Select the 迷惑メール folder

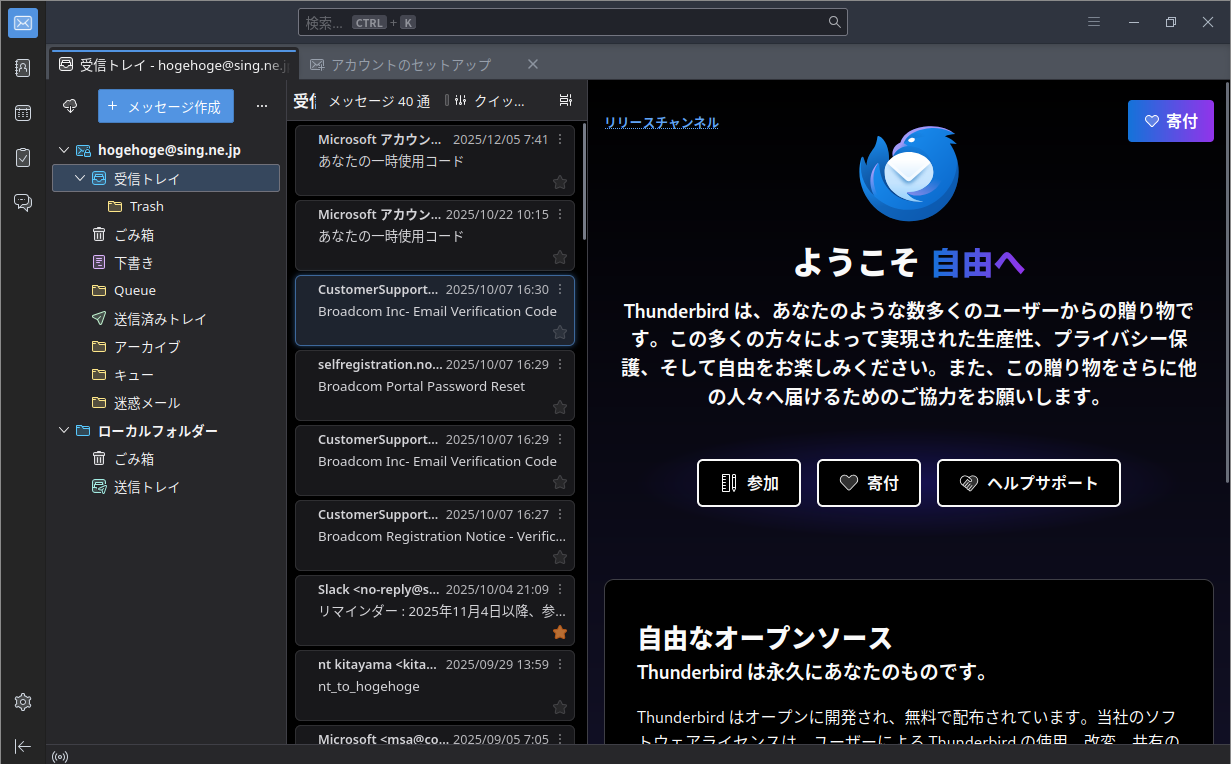[x=166, y=402]
